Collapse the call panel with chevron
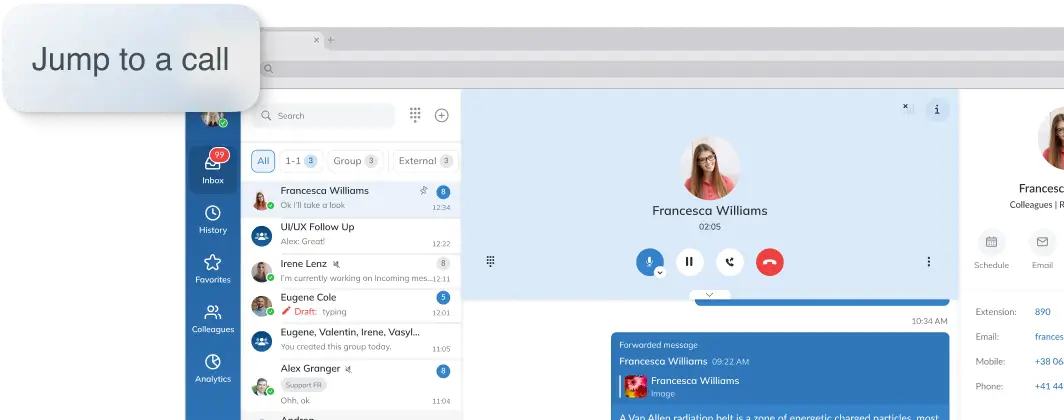1064x420 pixels. click(x=709, y=295)
